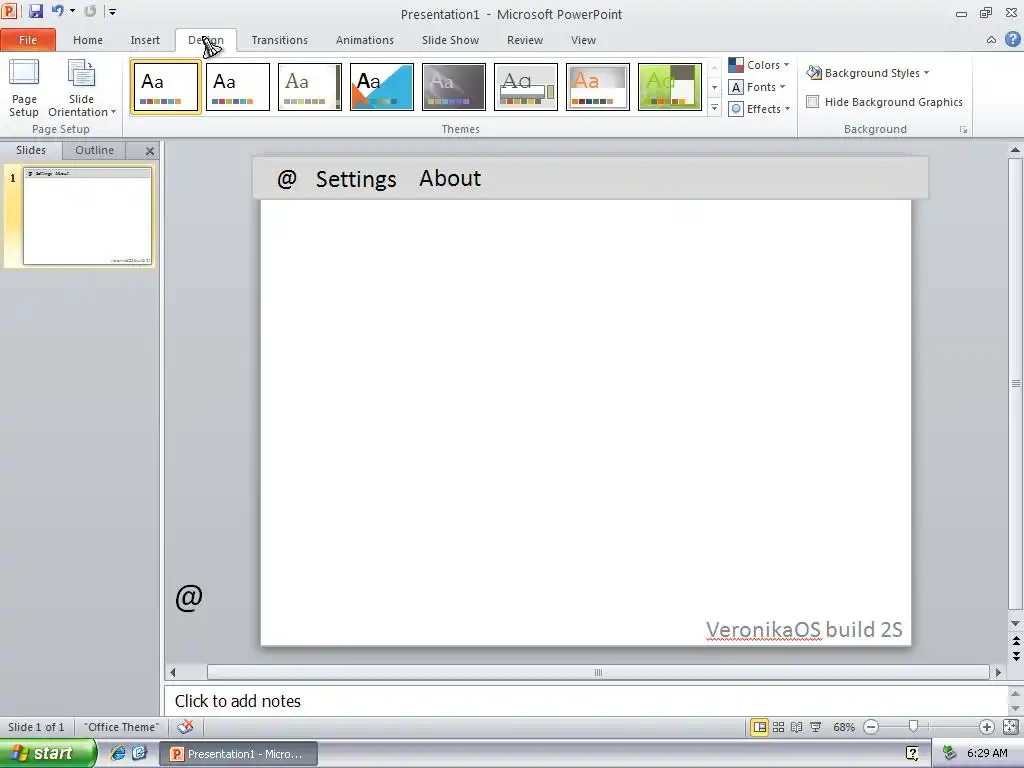Open PowerPoint Help question mark icon
This screenshot has height=768, width=1024.
point(1012,39)
